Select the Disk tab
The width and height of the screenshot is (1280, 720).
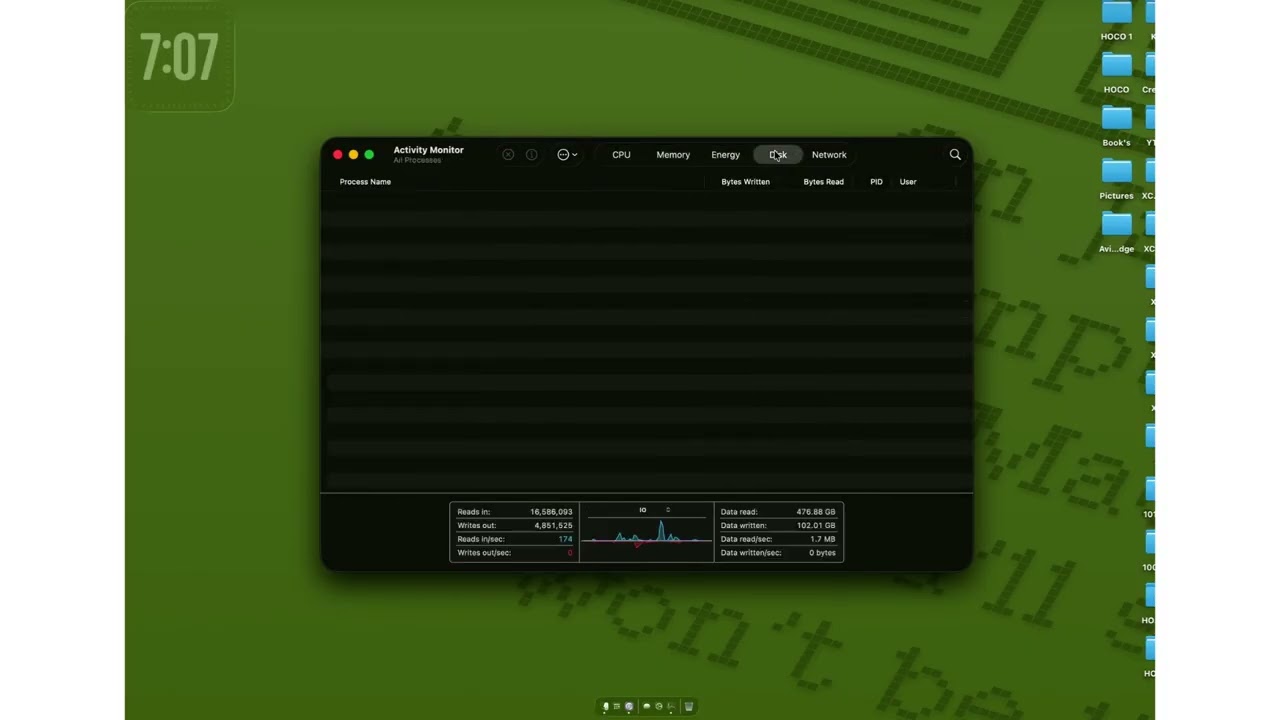[x=778, y=155]
